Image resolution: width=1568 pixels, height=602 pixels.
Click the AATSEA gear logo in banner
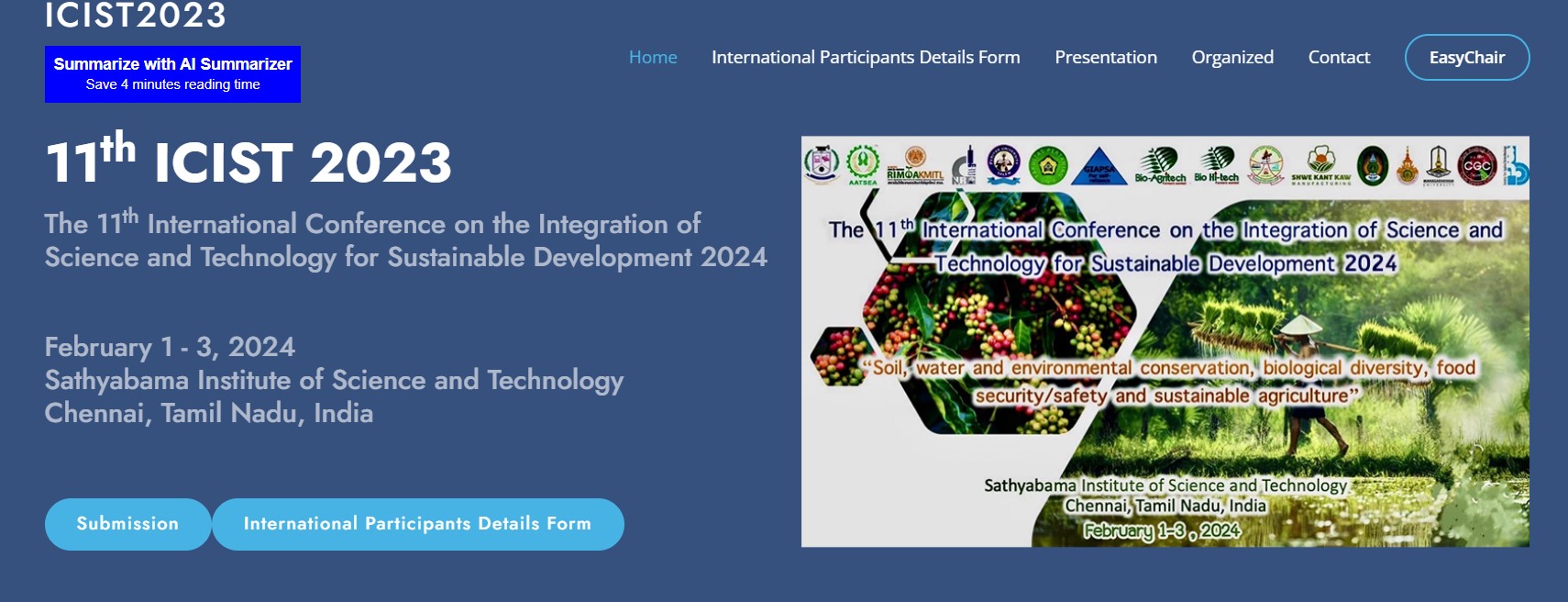(862, 164)
